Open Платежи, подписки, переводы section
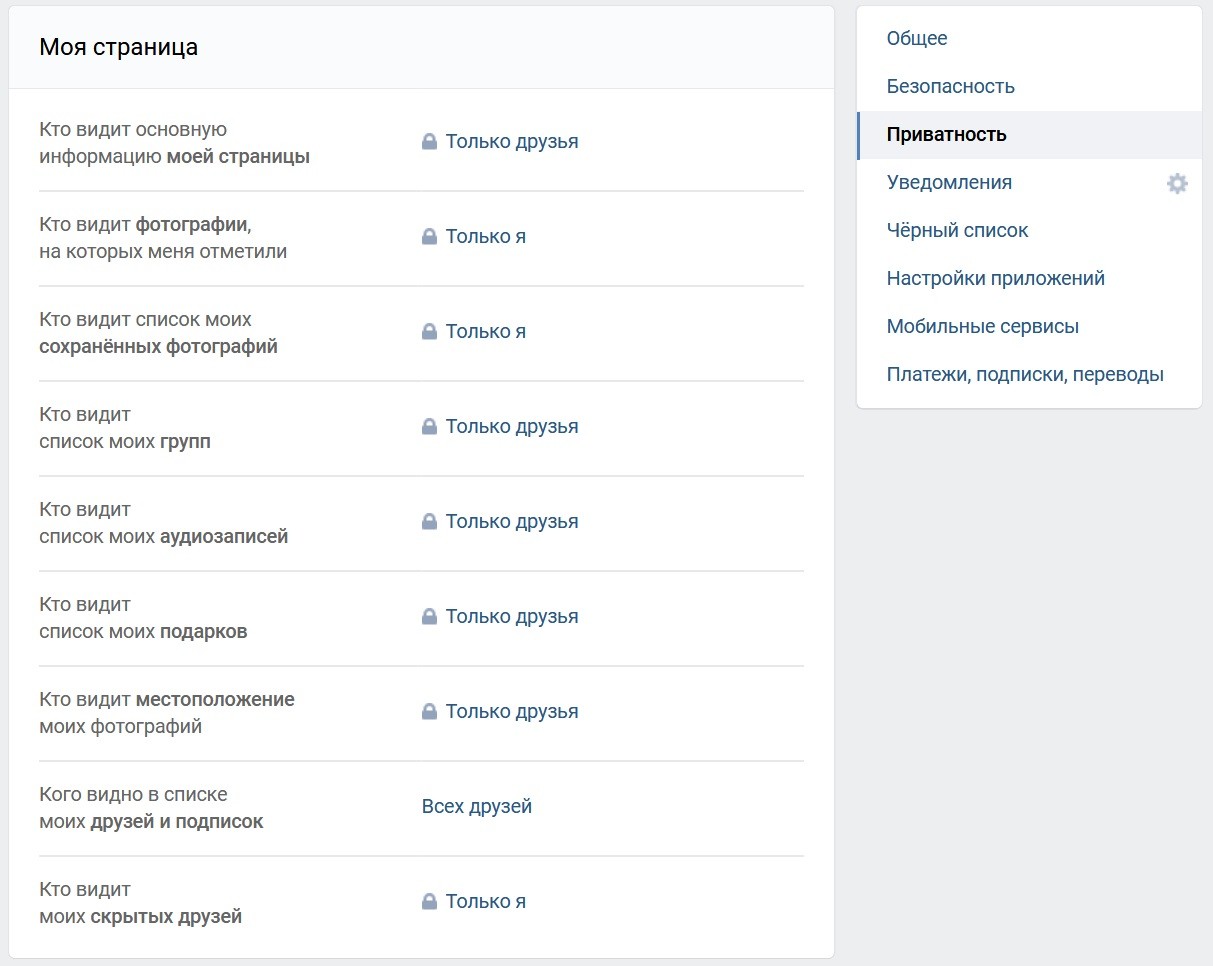The height and width of the screenshot is (966, 1213). click(1025, 375)
